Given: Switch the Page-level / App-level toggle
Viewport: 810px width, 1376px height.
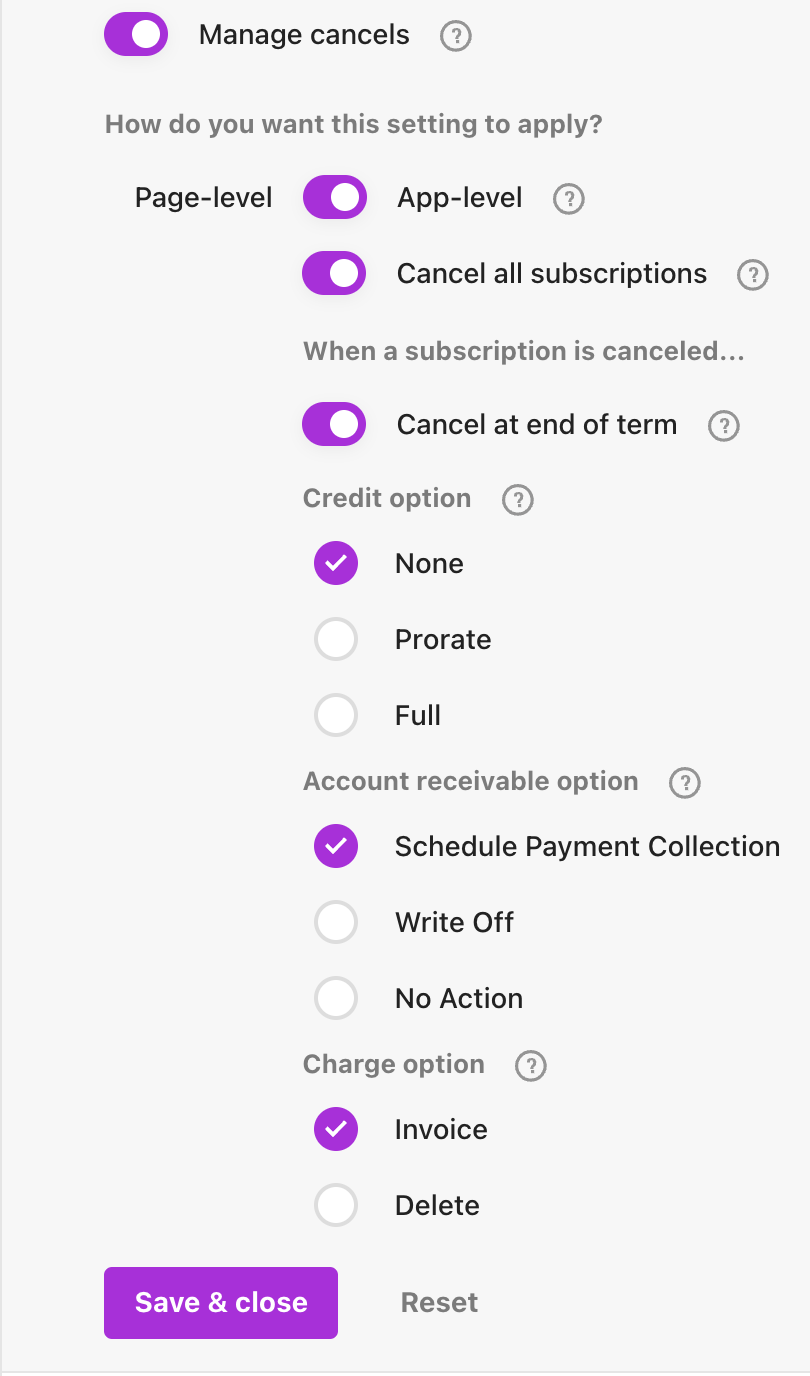Looking at the screenshot, I should coord(335,197).
